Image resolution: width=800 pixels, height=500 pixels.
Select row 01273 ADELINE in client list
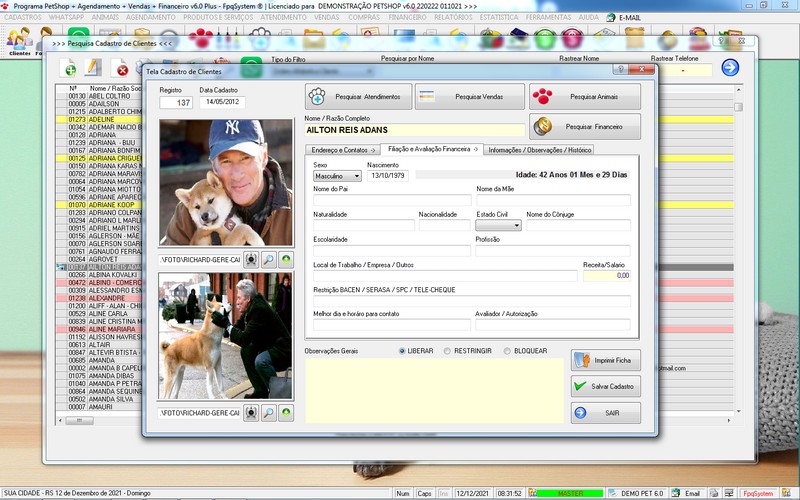(99, 119)
